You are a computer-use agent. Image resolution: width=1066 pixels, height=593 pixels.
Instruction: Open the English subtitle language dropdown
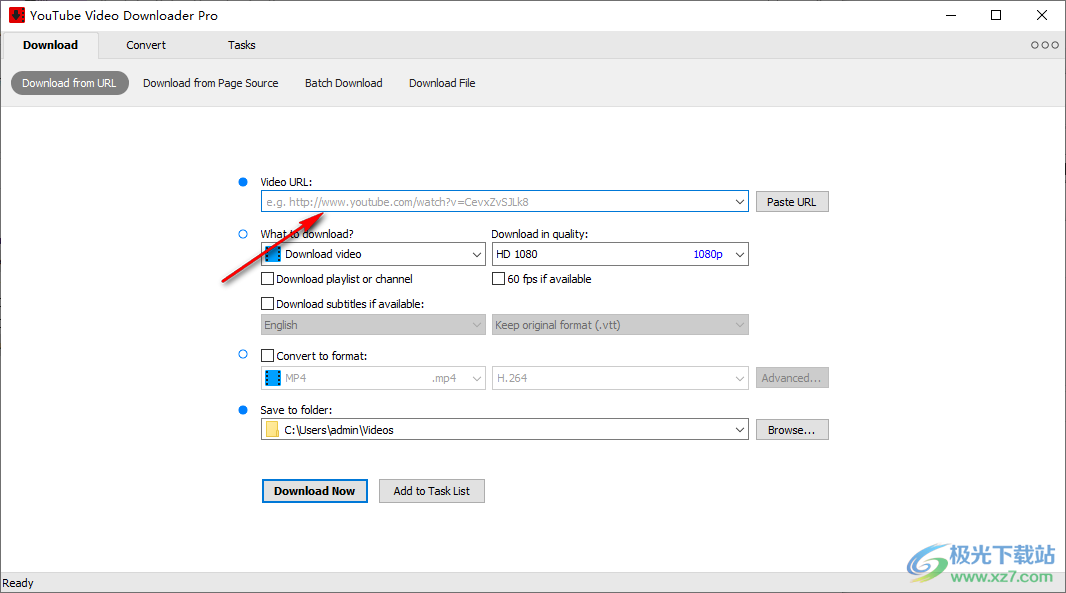(x=373, y=325)
